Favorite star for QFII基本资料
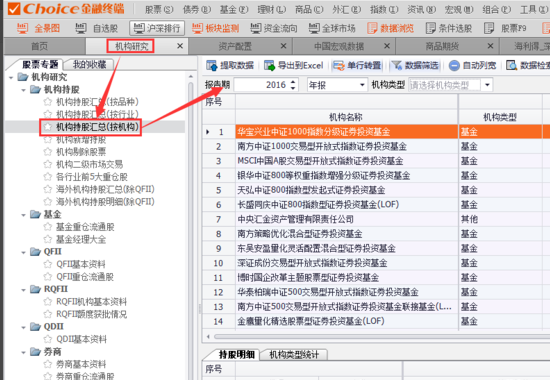The image size is (550, 380). [48, 264]
